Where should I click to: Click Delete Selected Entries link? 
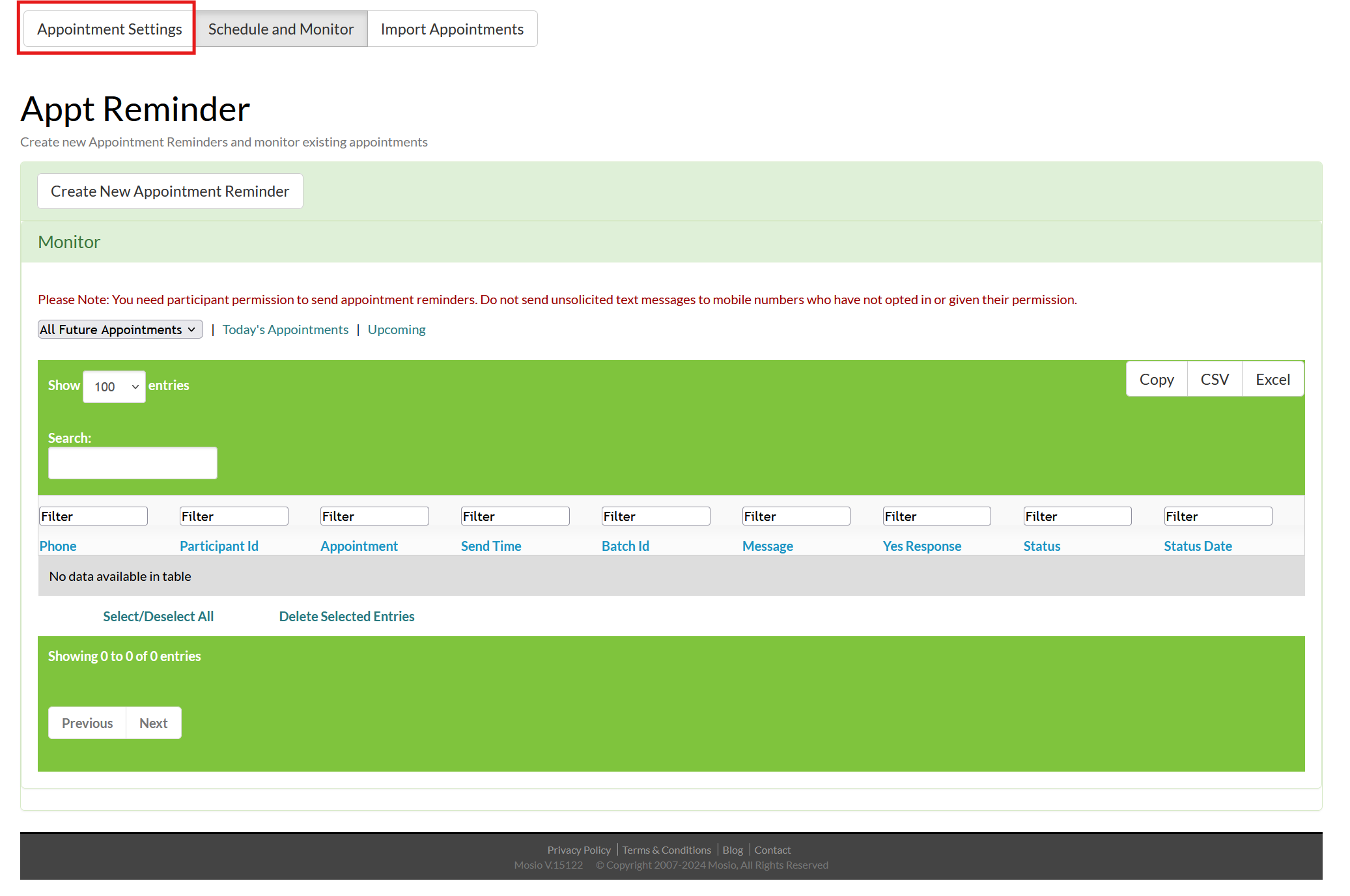tap(346, 616)
